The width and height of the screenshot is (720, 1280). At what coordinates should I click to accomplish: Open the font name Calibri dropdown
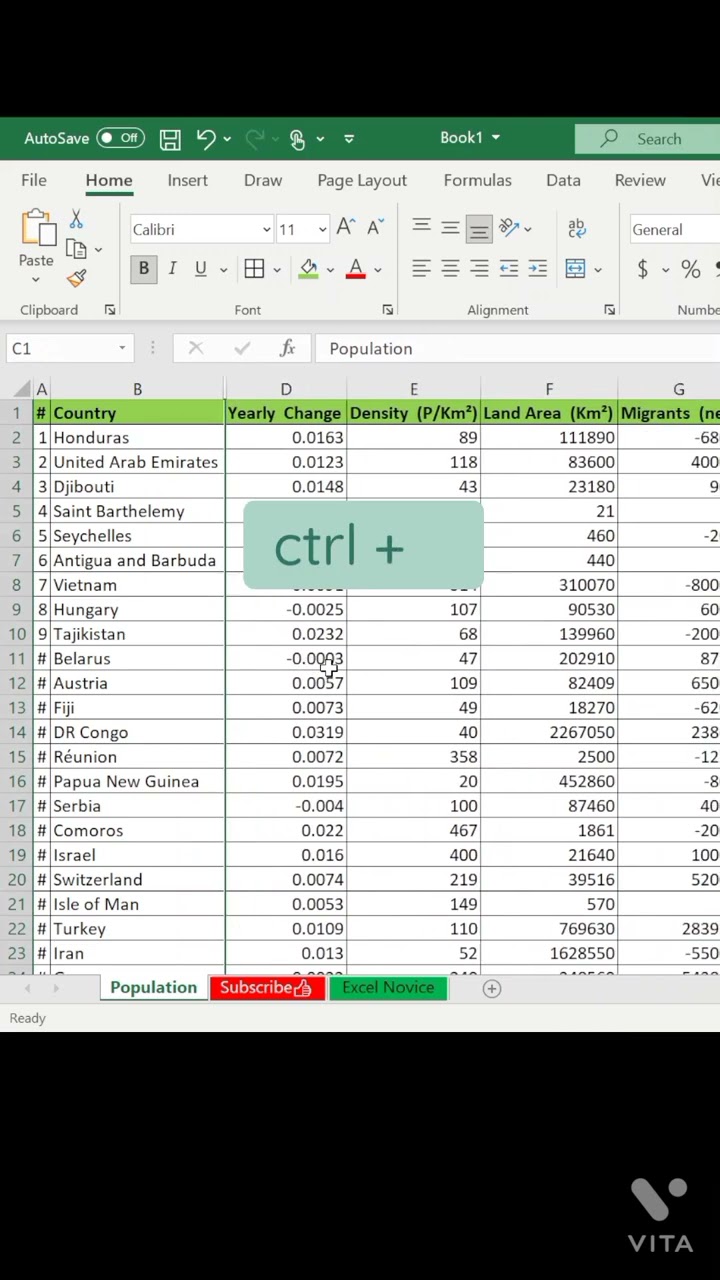point(266,230)
